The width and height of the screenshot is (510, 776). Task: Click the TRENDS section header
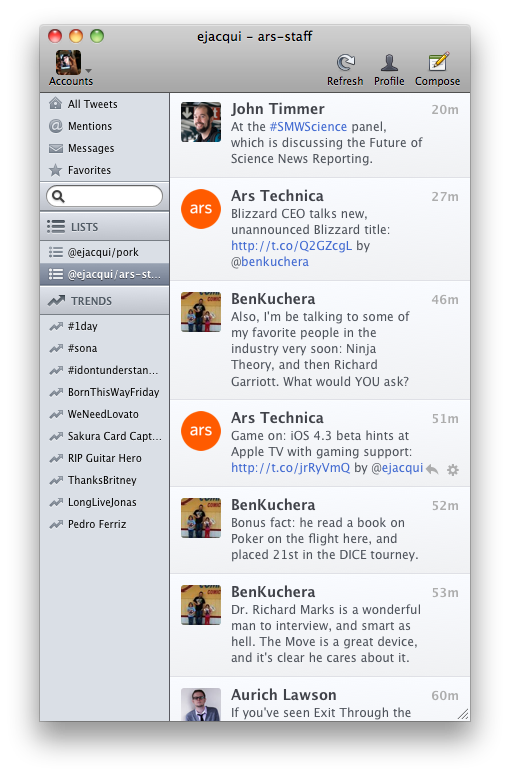tap(104, 301)
